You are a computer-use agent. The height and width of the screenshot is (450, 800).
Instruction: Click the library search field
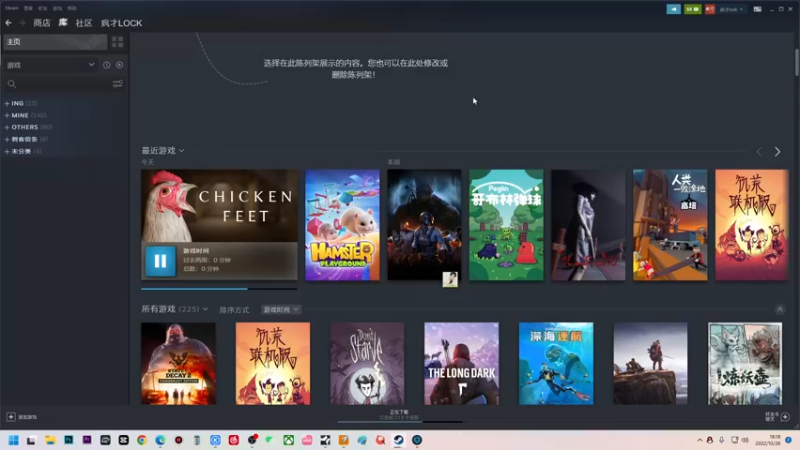click(x=57, y=84)
